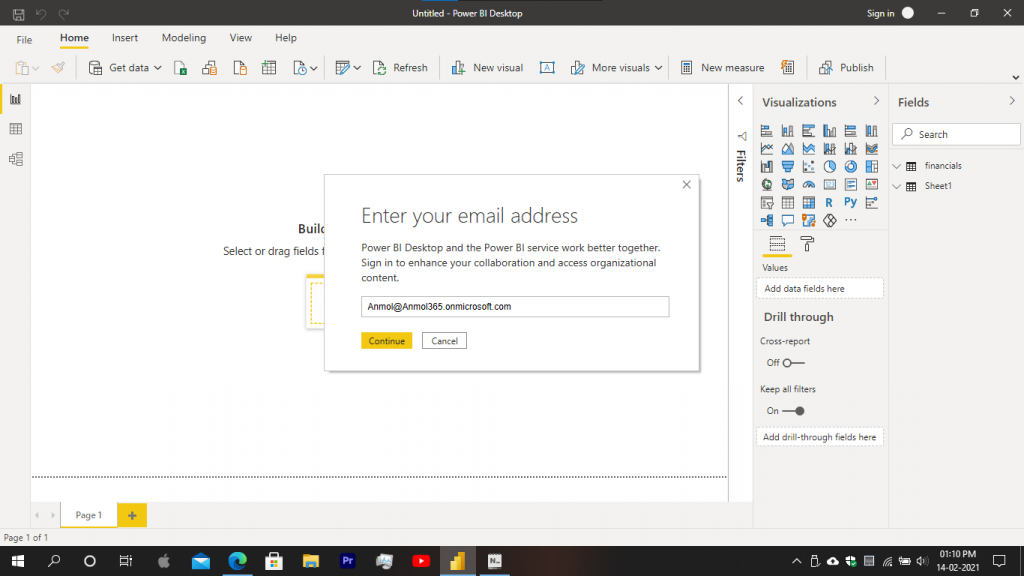Click Sign in at top right
This screenshot has width=1024, height=576.
coord(880,13)
